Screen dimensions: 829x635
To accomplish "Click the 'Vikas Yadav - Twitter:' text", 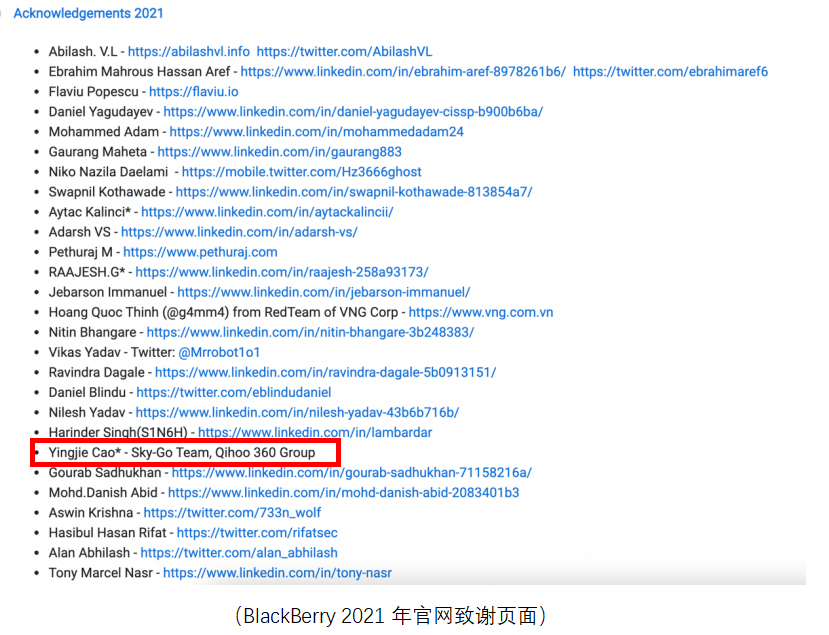I will pos(112,353).
